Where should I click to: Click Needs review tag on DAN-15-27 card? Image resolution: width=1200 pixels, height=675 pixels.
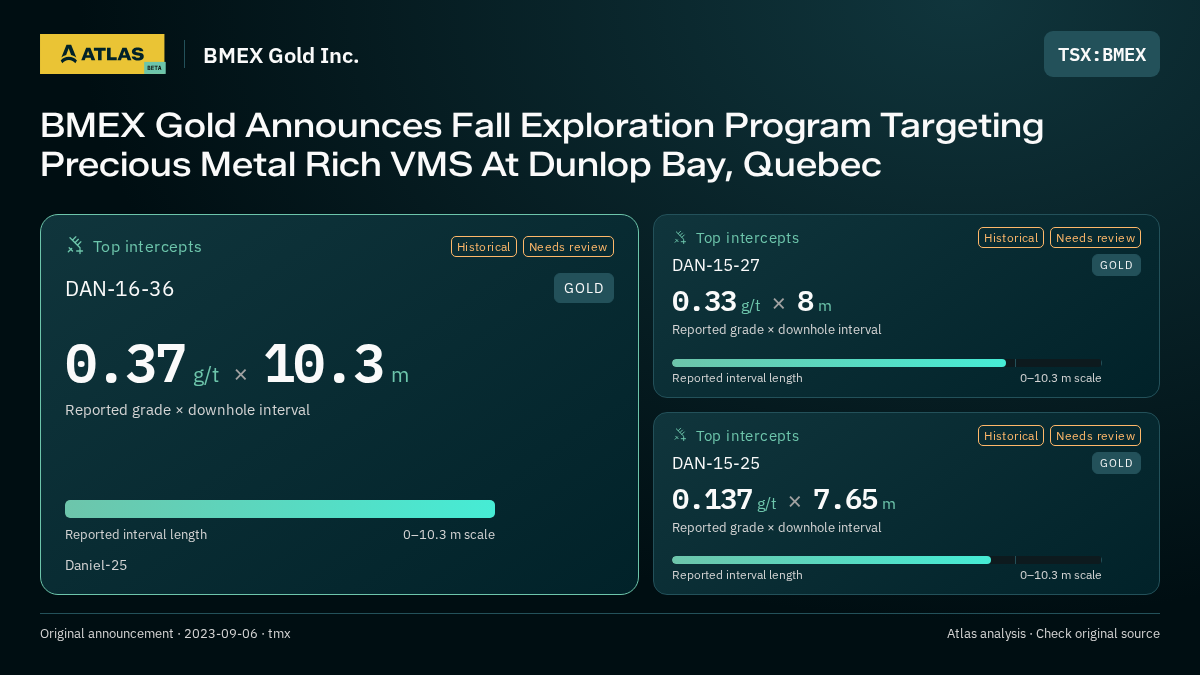point(1095,238)
